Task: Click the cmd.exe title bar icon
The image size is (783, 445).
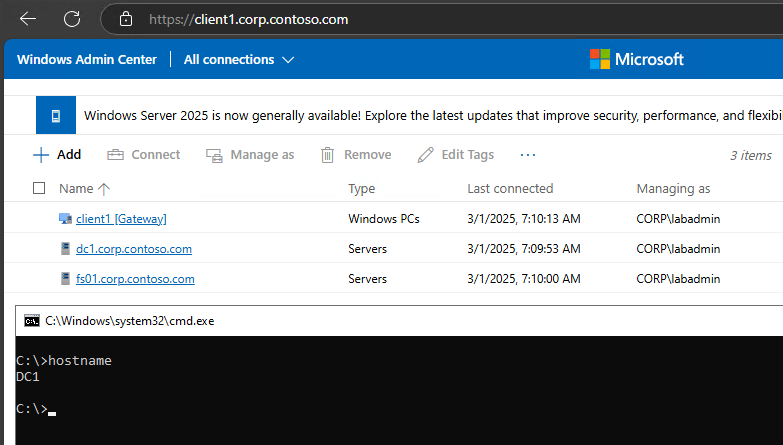Action: 32,321
